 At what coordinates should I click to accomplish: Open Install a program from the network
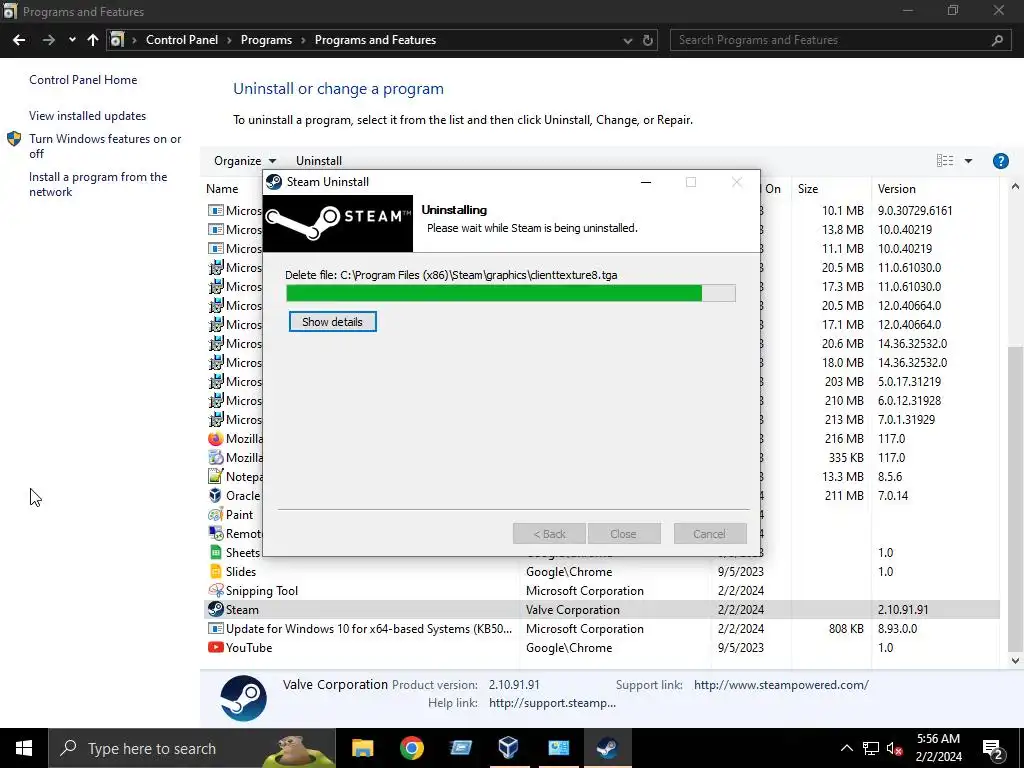pos(98,184)
